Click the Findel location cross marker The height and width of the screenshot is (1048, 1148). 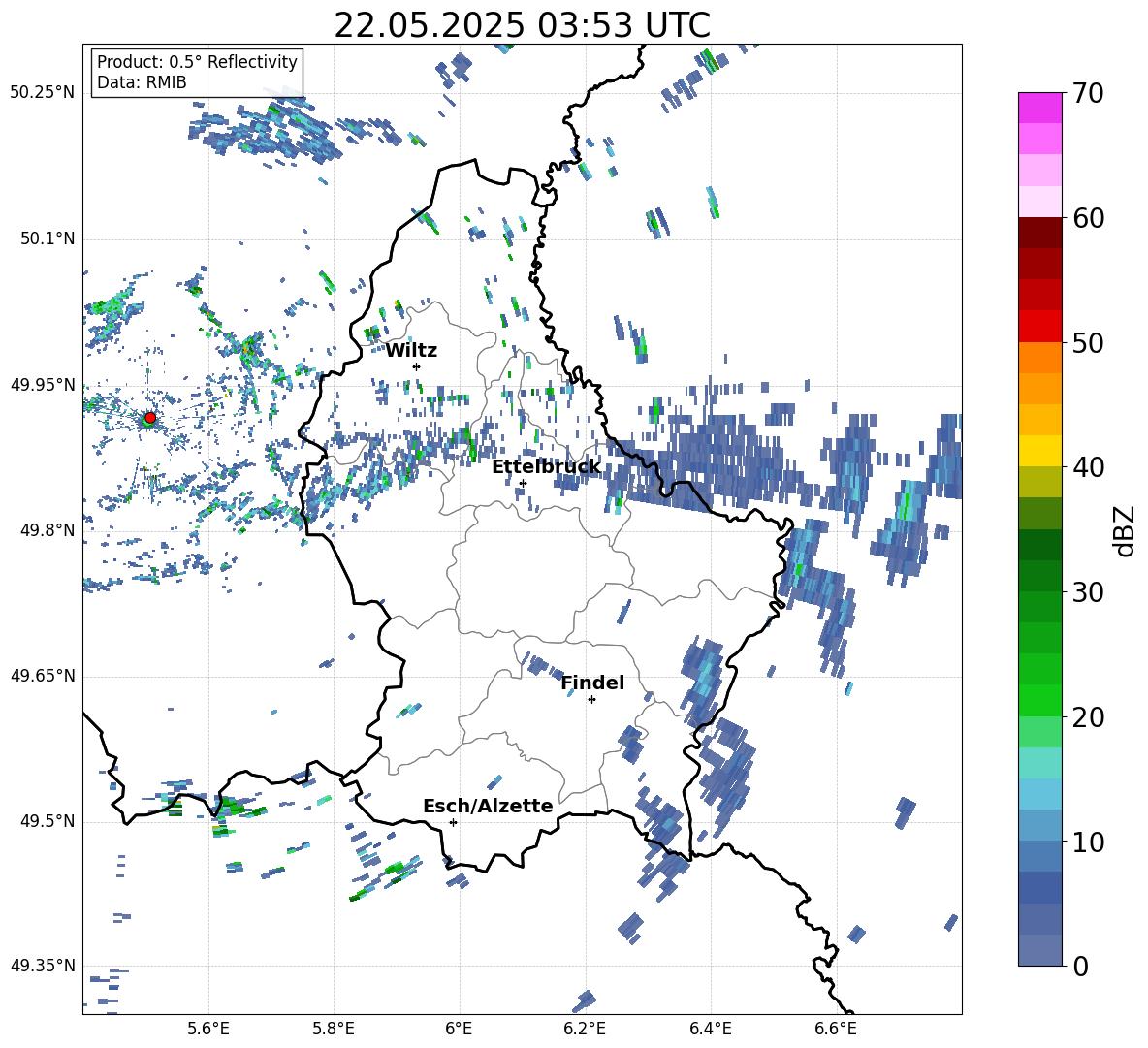point(591,700)
